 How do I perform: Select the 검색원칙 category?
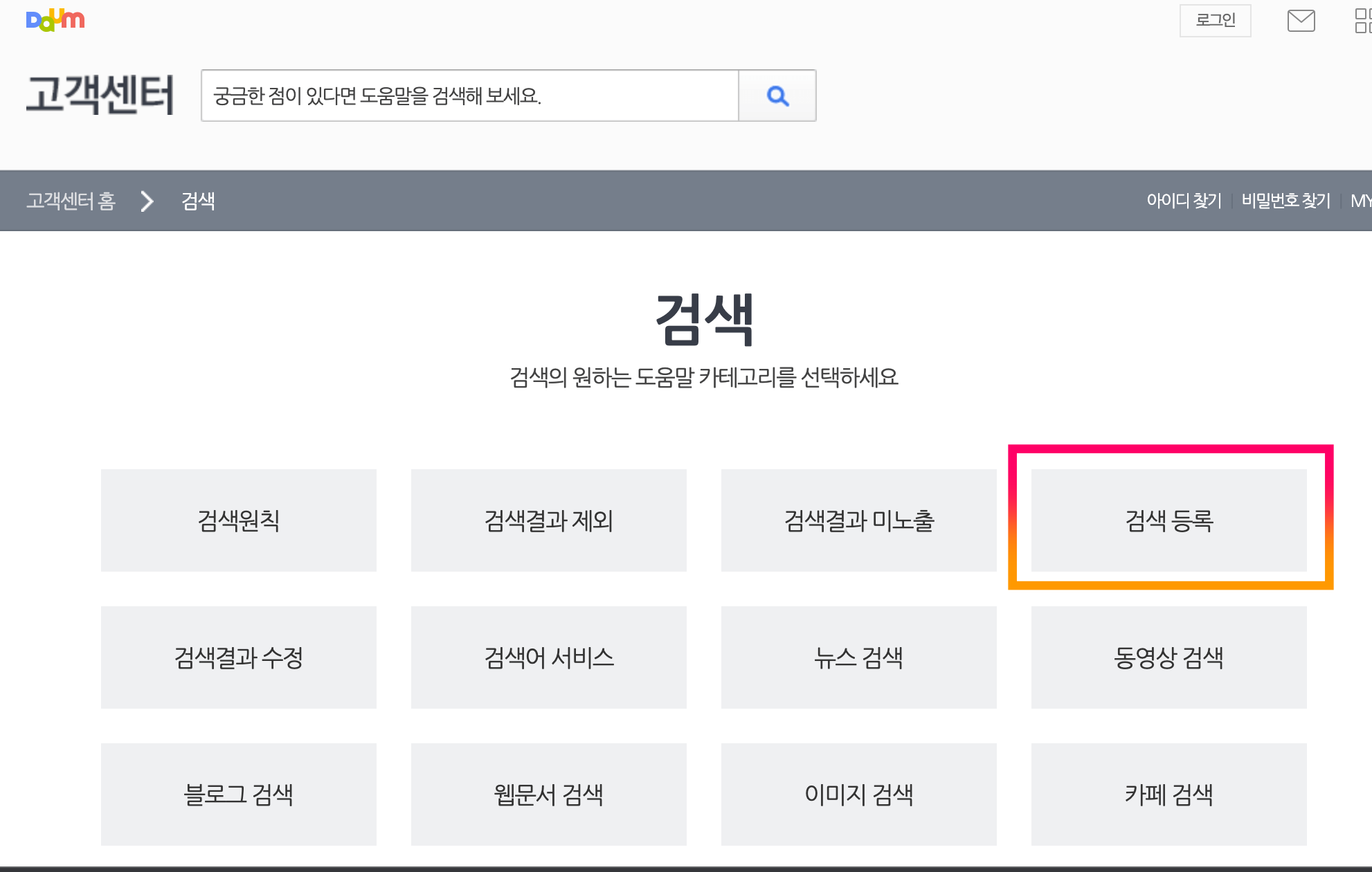(239, 520)
